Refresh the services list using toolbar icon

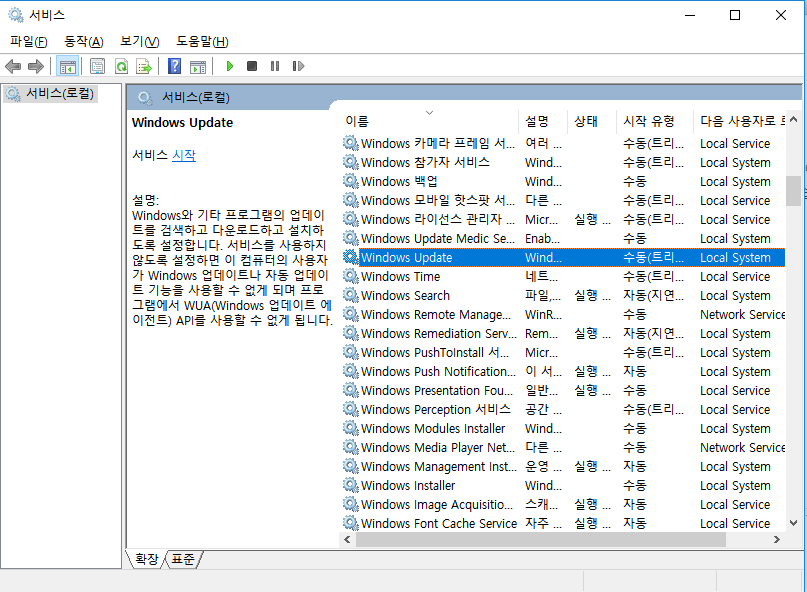pyautogui.click(x=121, y=66)
